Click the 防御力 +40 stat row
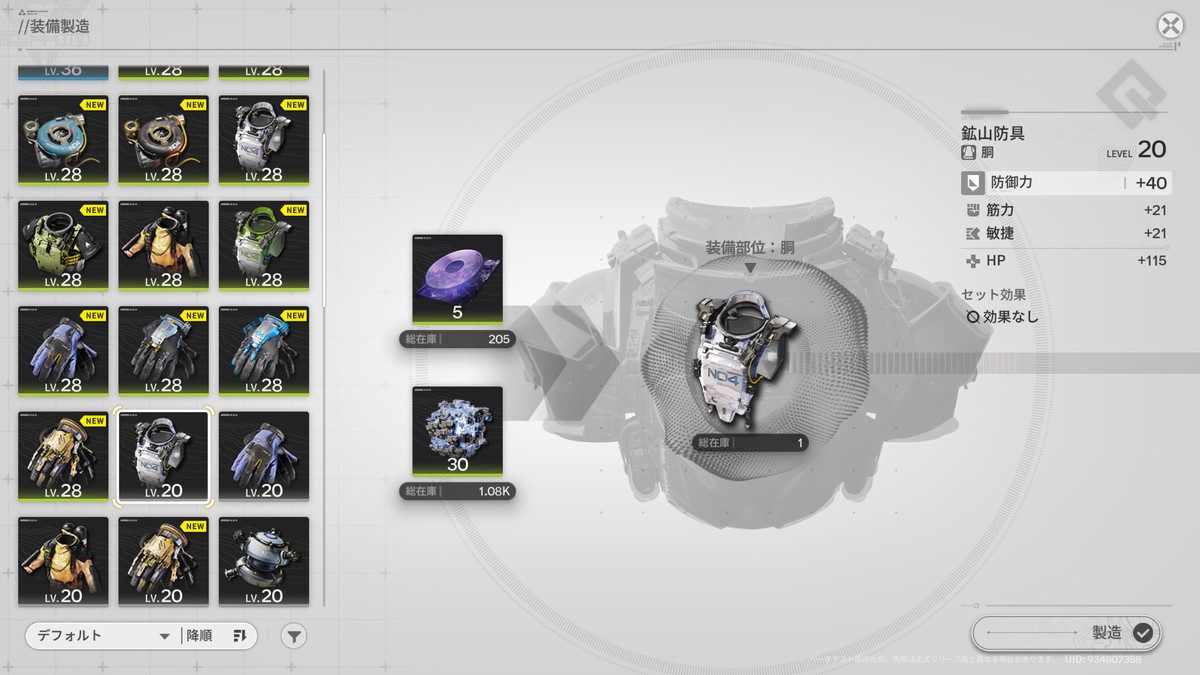 tap(1065, 183)
